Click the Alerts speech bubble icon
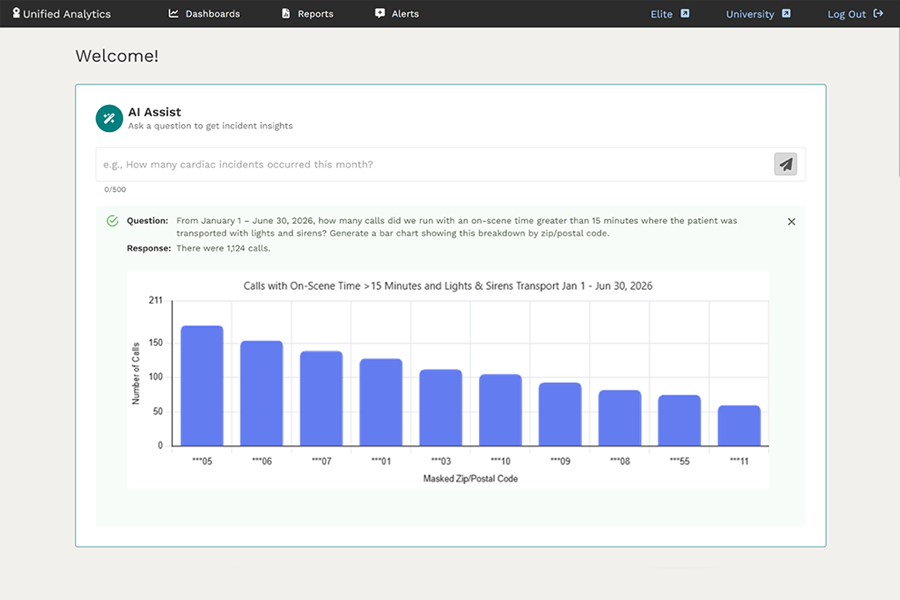The height and width of the screenshot is (600, 900). (380, 13)
